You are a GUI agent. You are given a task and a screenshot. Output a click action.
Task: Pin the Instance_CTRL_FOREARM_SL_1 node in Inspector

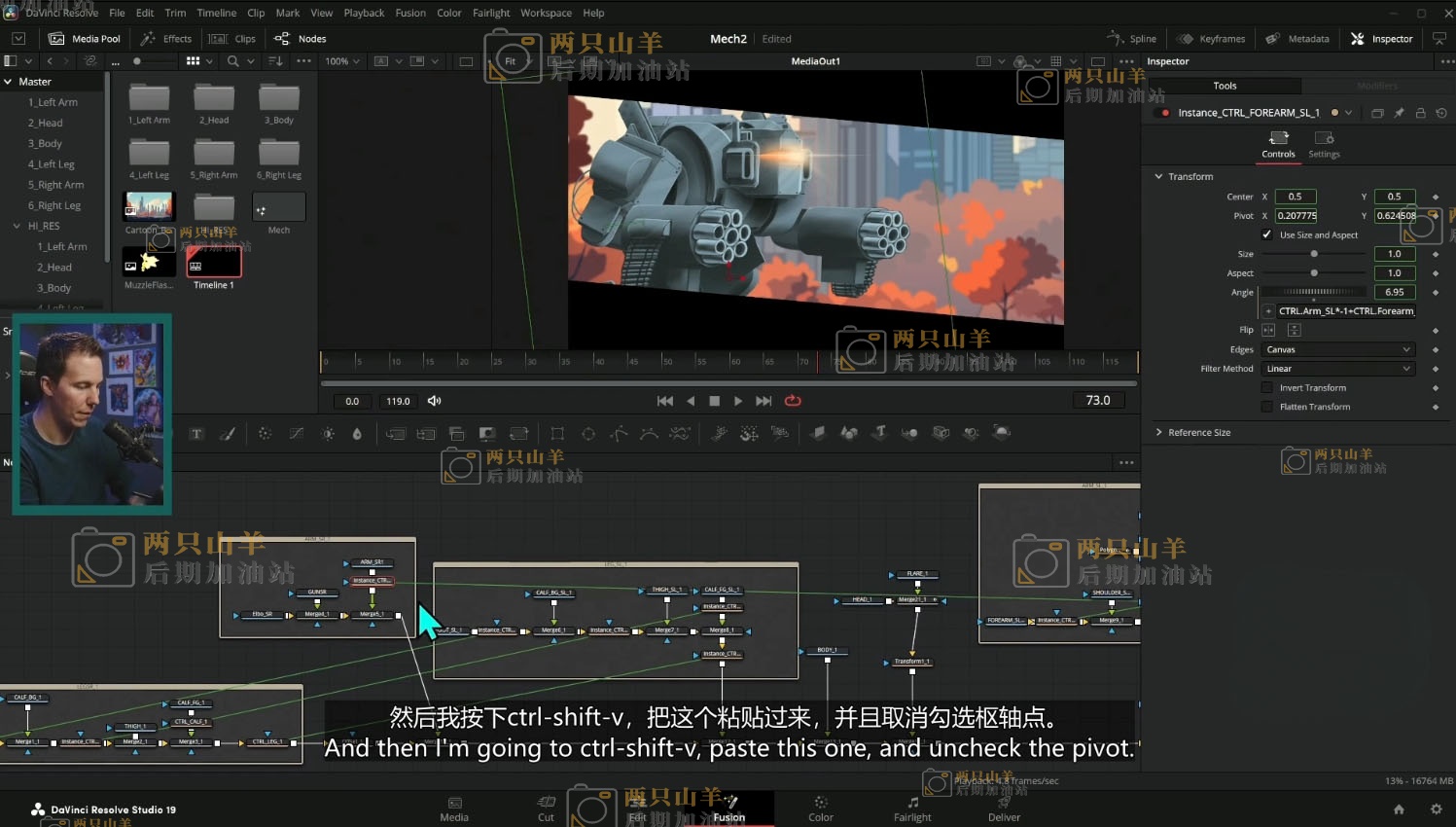tap(1399, 113)
